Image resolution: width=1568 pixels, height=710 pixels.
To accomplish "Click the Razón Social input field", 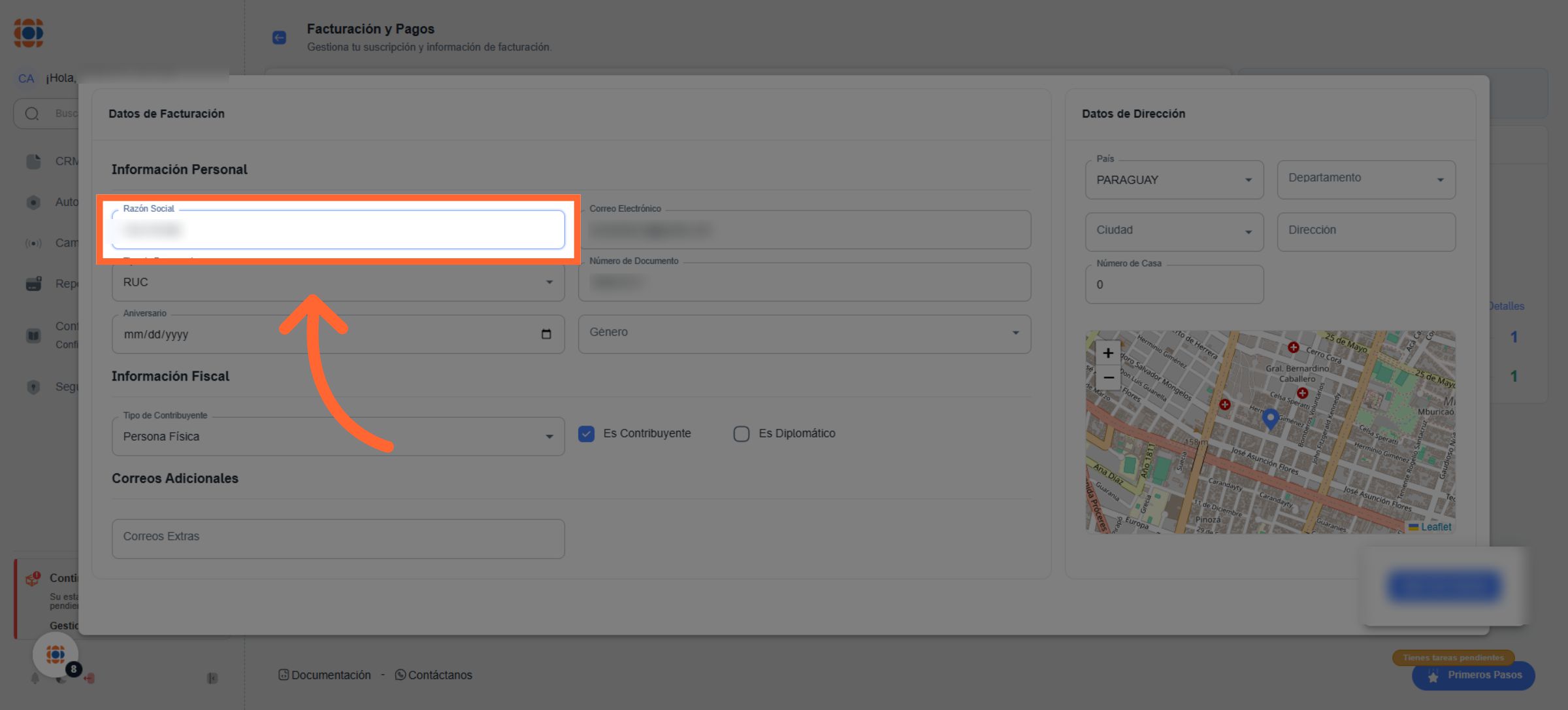I will click(338, 229).
